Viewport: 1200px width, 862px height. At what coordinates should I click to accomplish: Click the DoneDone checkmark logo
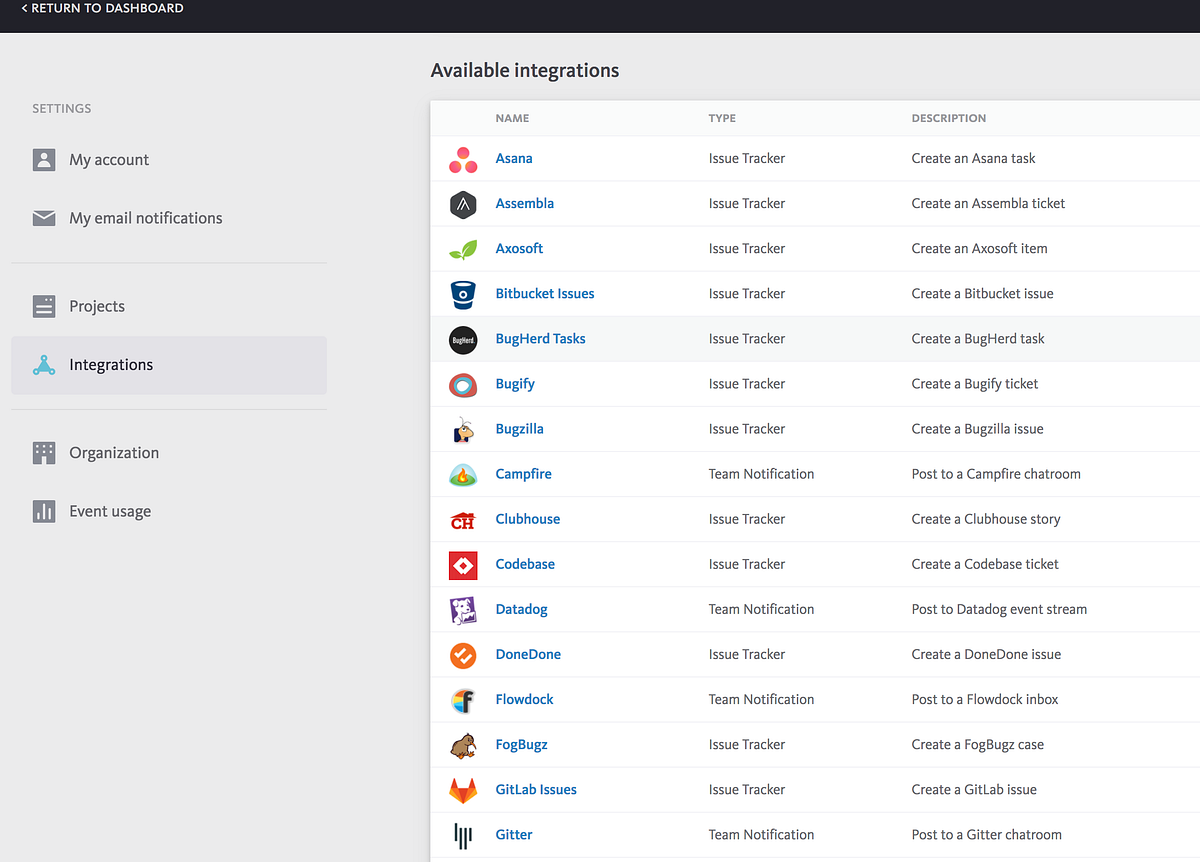click(x=462, y=655)
